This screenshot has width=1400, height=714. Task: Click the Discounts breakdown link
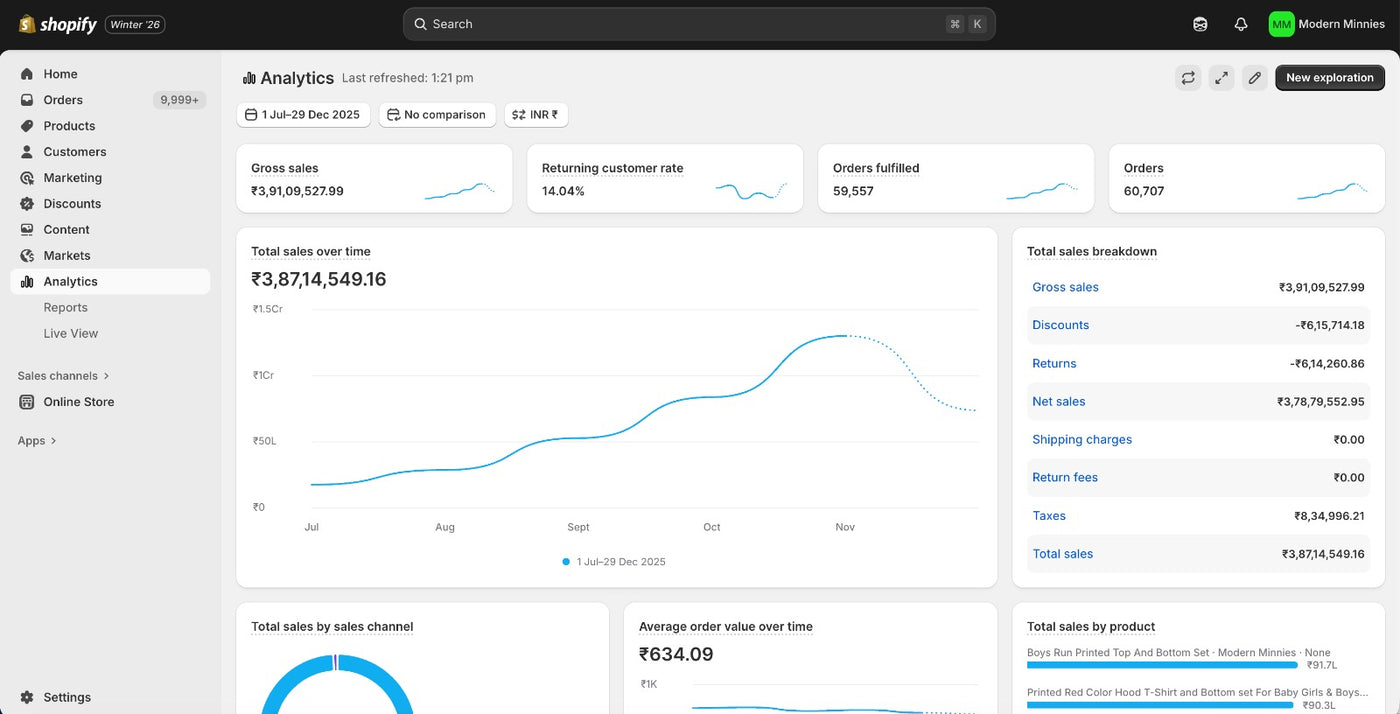click(1061, 325)
